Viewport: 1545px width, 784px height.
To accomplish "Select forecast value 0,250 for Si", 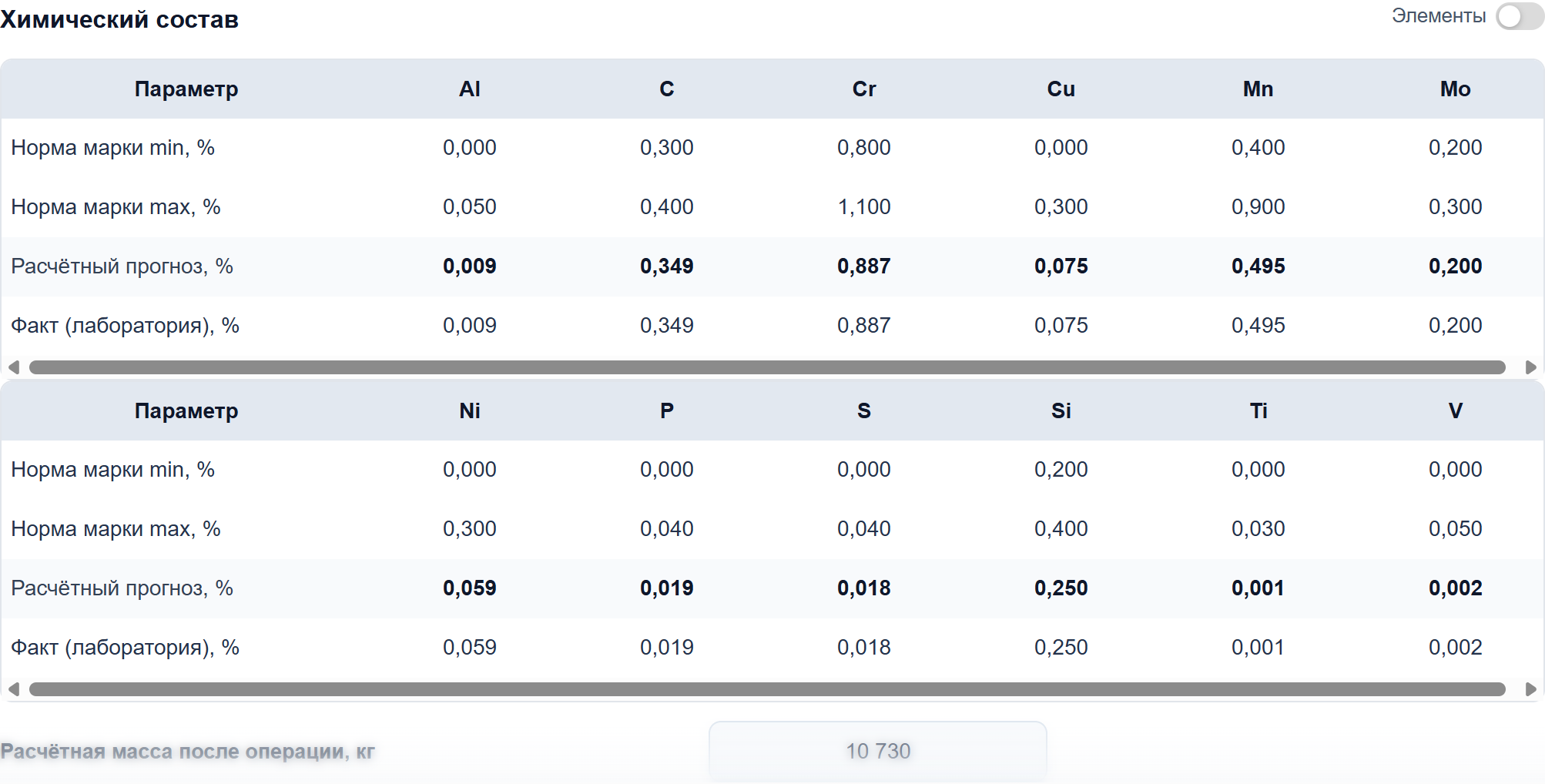I will pos(1061,588).
